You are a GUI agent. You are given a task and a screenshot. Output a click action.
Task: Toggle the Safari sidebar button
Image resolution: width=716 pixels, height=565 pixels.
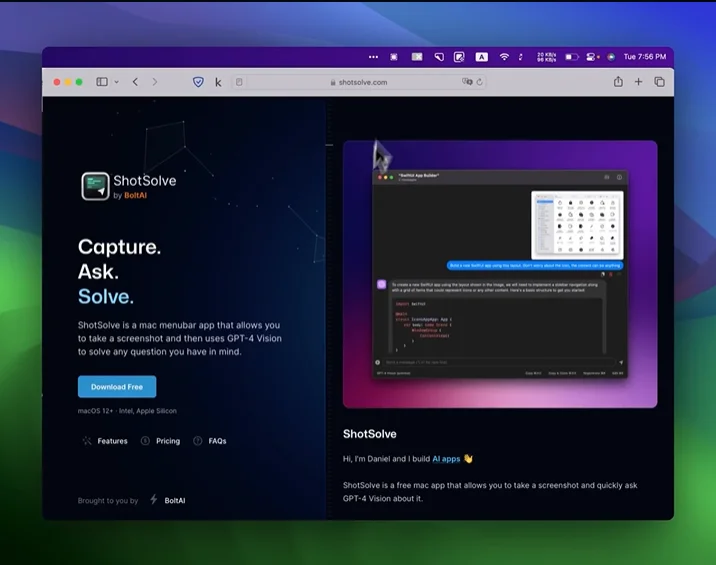[x=102, y=82]
